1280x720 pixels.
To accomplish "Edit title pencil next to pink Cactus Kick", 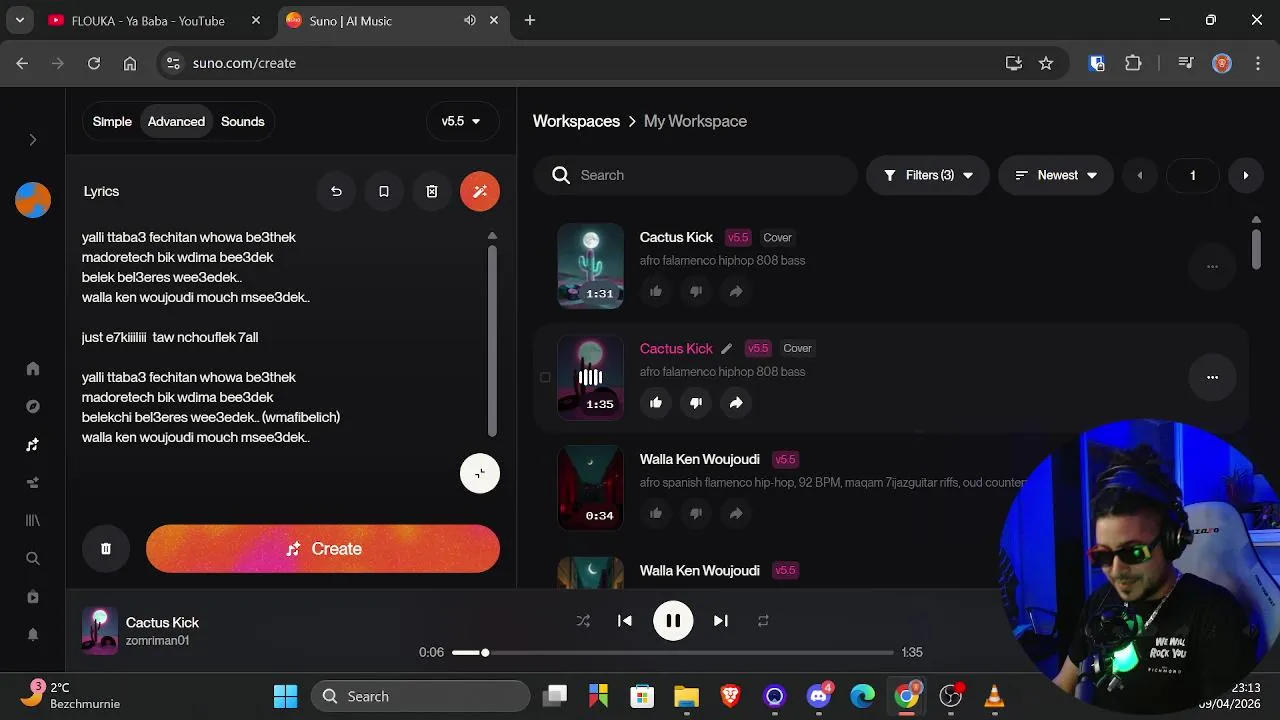I will coord(727,349).
